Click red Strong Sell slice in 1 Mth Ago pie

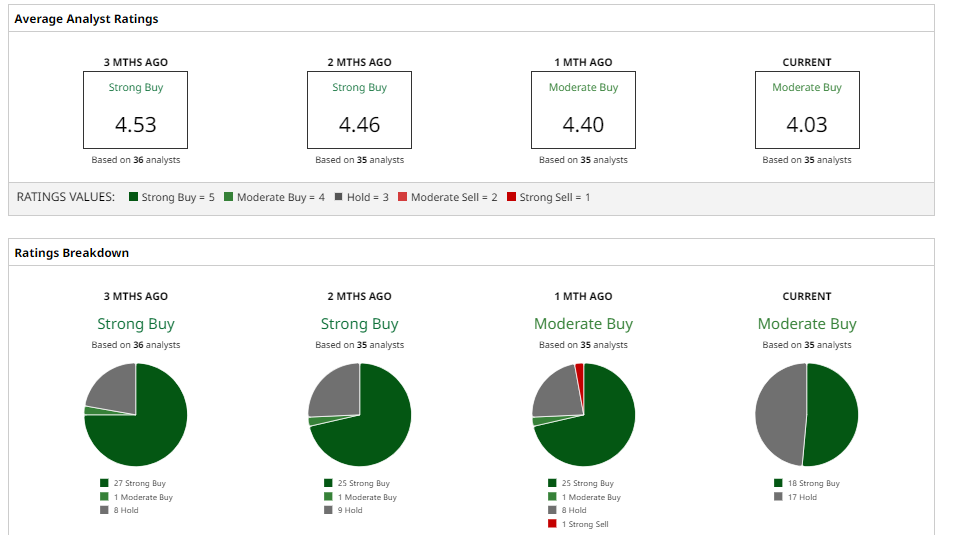point(579,373)
